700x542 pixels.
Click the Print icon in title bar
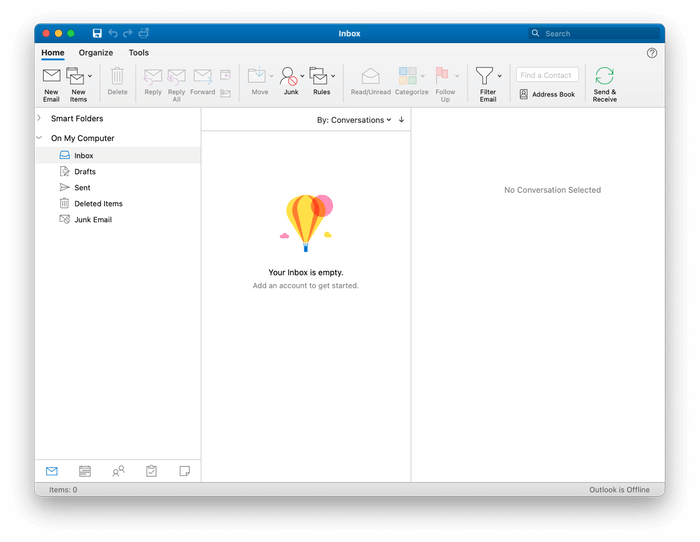click(x=144, y=33)
